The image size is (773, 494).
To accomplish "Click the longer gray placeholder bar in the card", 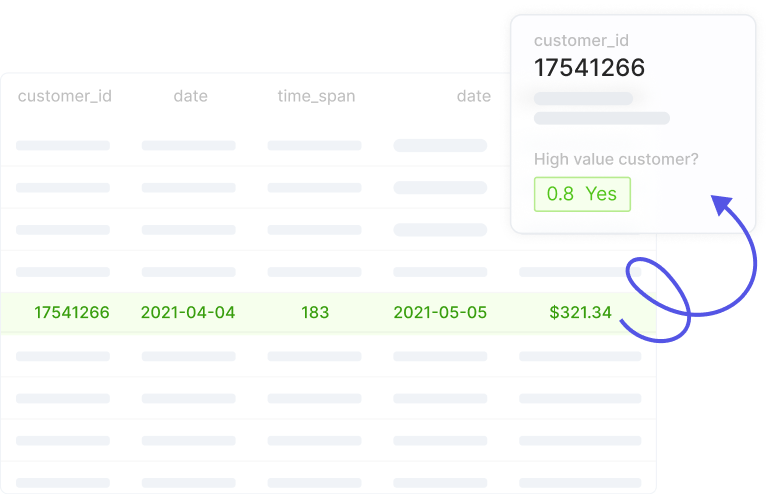I will pos(602,118).
